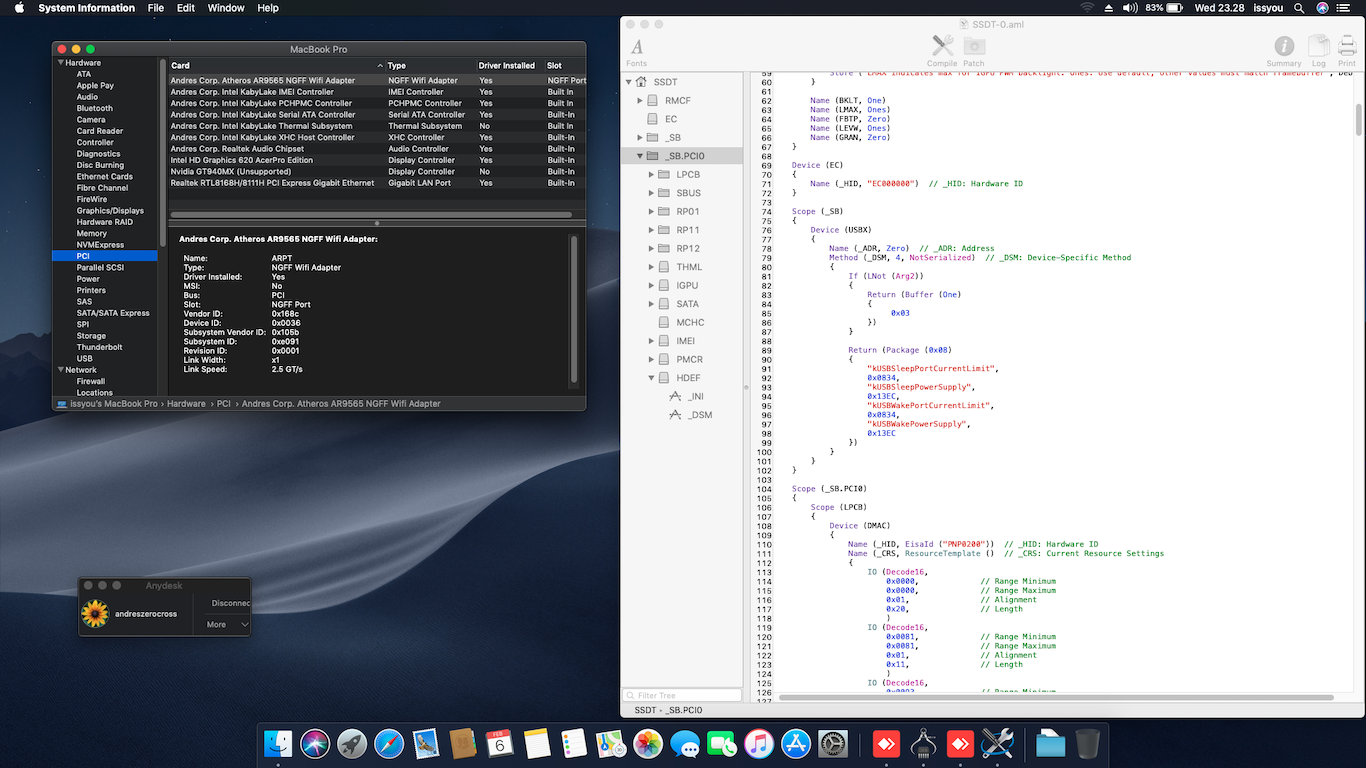Click the Compile toolbar icon
Viewport: 1366px width, 768px height.
(942, 51)
